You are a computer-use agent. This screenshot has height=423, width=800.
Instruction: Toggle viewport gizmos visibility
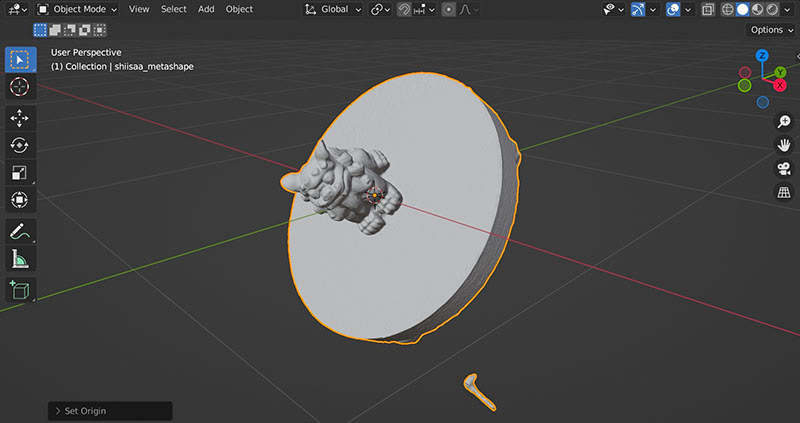click(x=638, y=9)
